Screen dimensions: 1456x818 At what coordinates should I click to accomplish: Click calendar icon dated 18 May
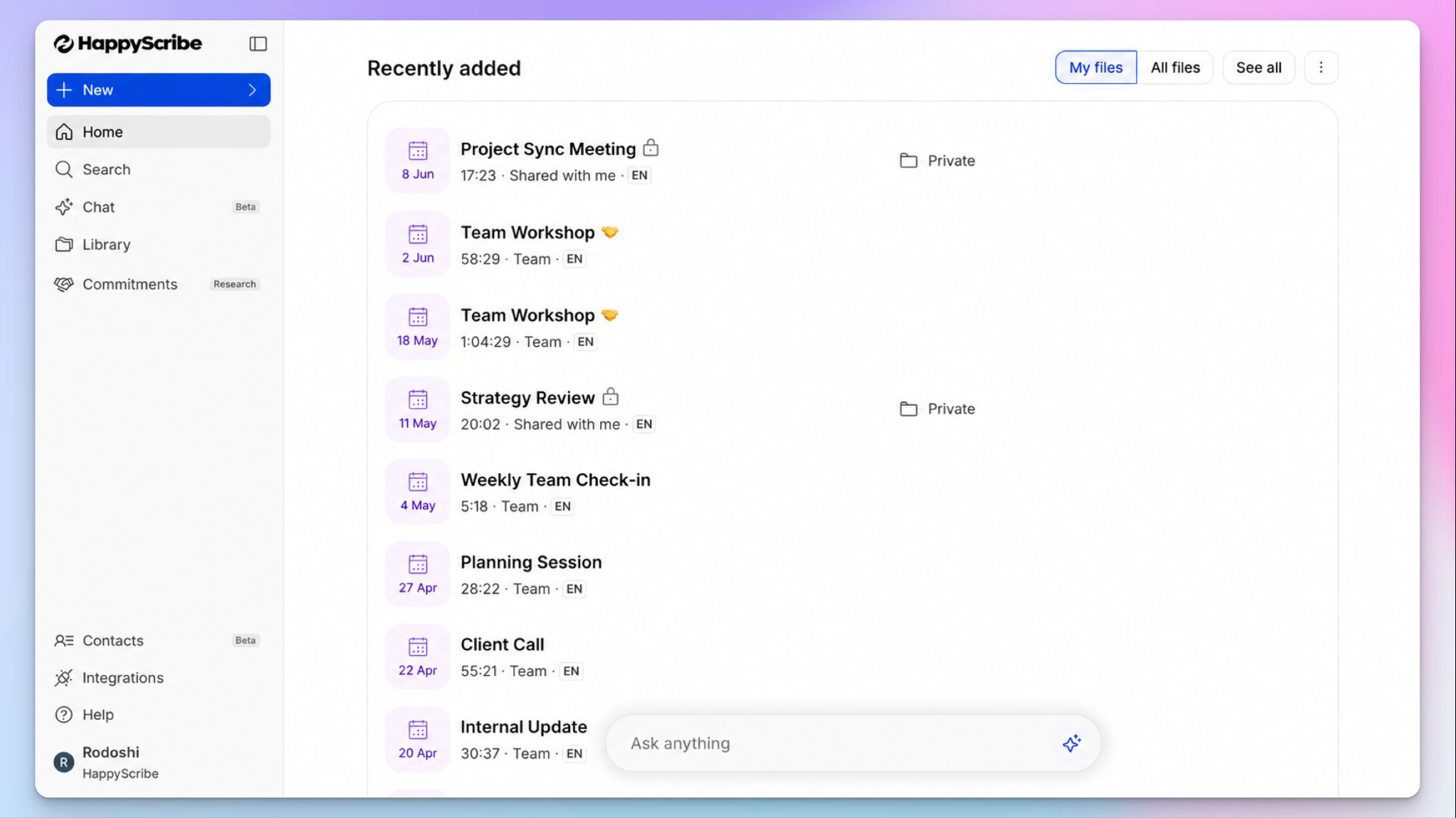pyautogui.click(x=418, y=327)
